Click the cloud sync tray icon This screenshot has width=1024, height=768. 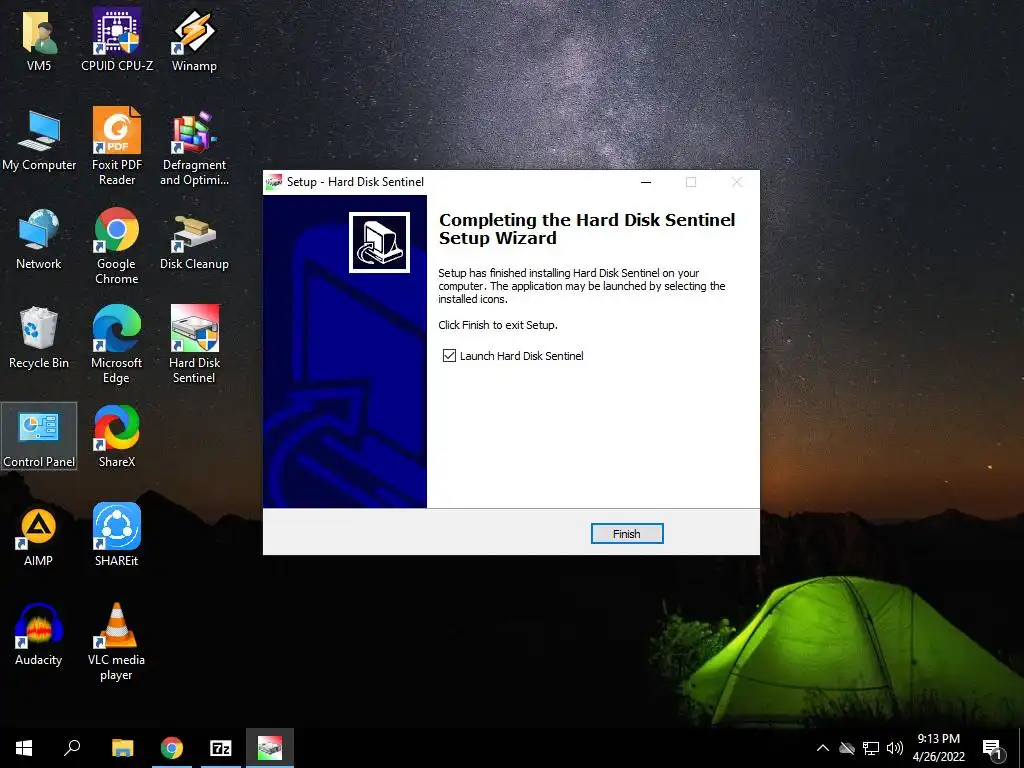point(847,748)
